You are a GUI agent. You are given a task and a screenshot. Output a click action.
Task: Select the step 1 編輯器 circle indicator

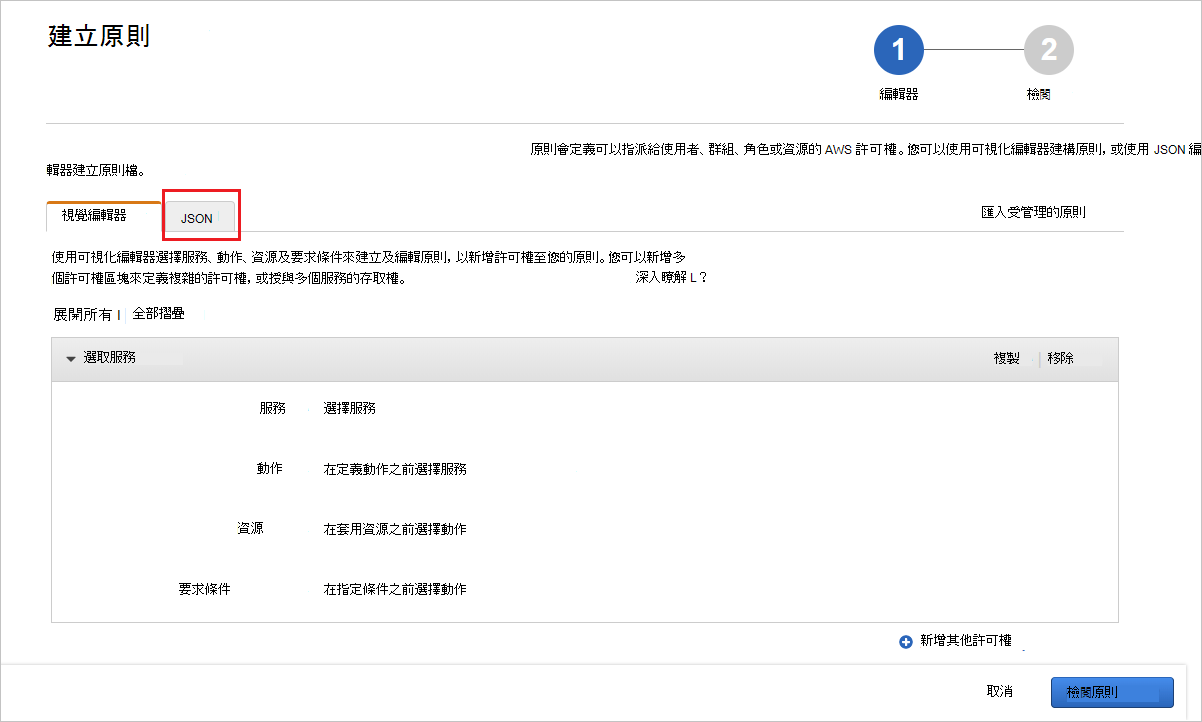898,49
